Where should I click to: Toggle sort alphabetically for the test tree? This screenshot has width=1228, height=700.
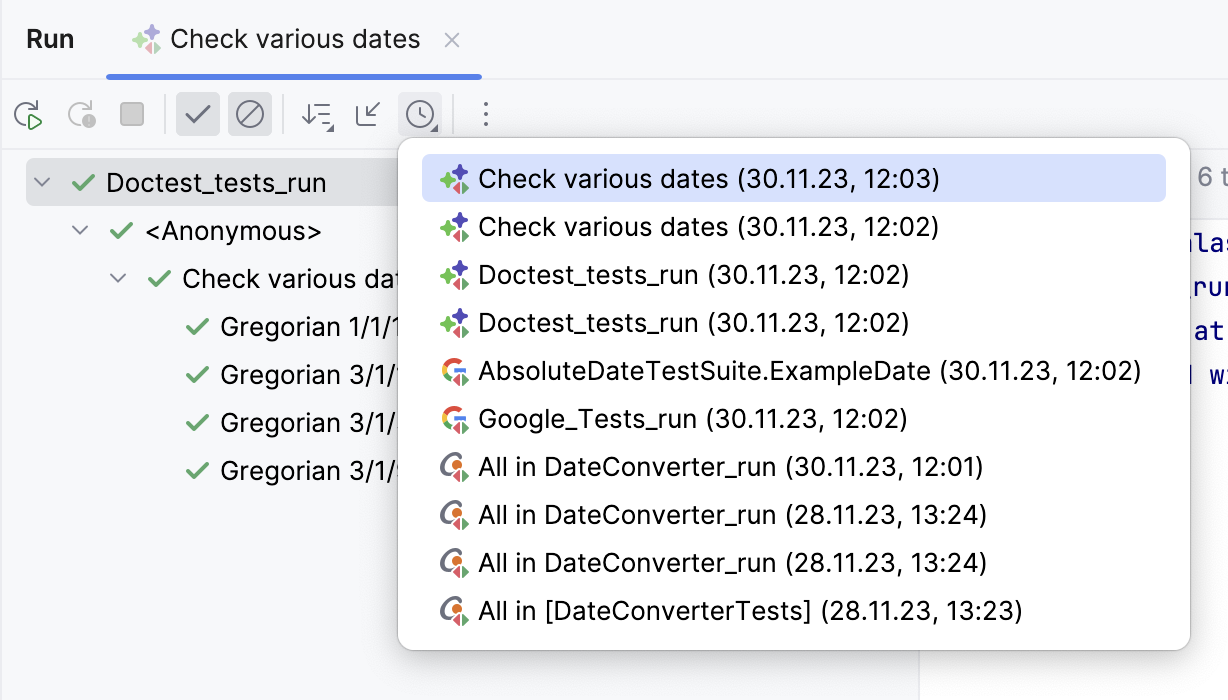[x=315, y=114]
